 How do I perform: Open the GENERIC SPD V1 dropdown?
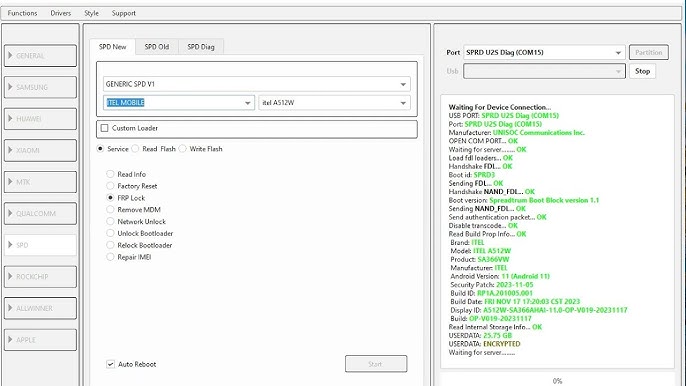click(257, 84)
